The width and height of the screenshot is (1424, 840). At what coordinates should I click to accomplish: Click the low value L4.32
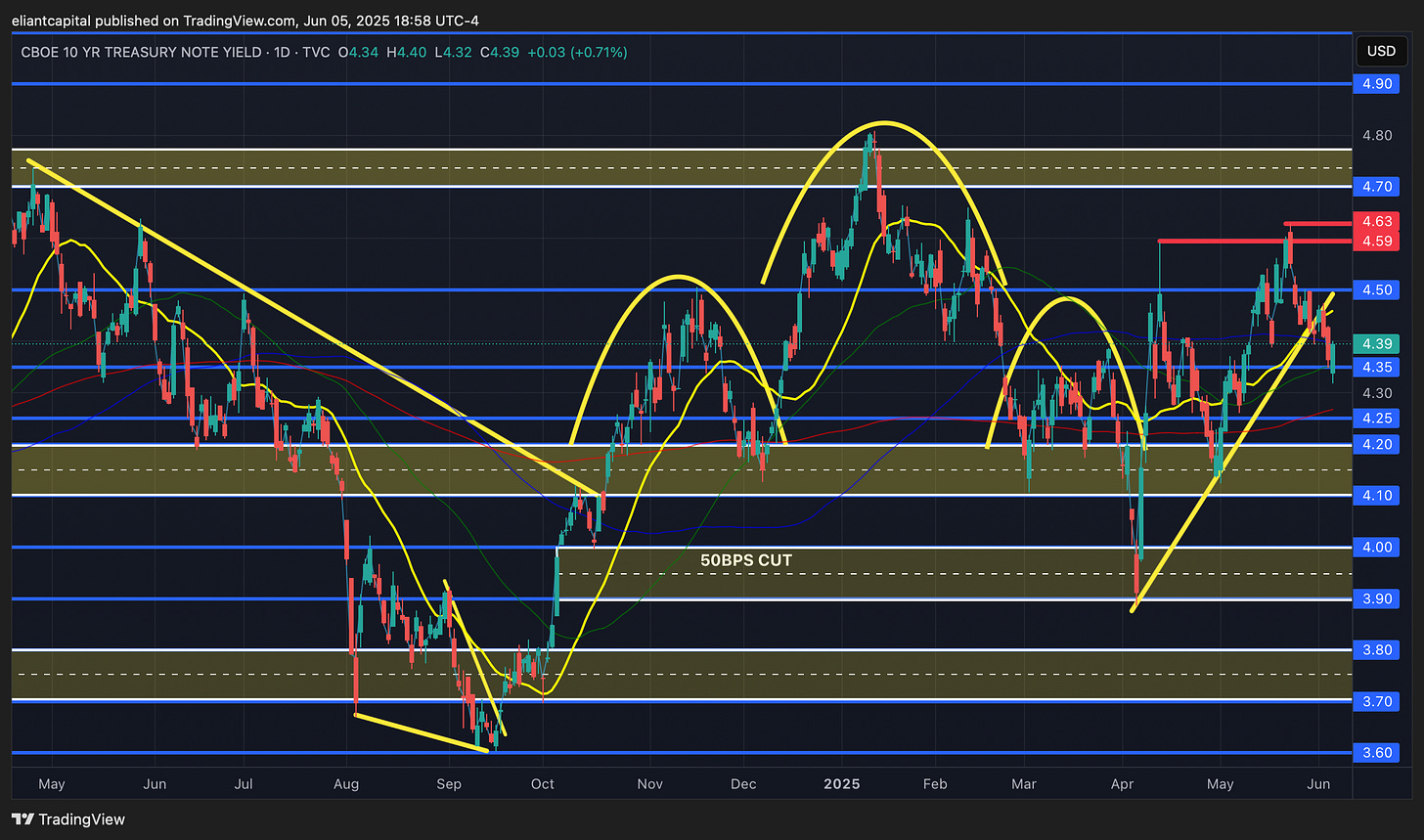[x=451, y=51]
